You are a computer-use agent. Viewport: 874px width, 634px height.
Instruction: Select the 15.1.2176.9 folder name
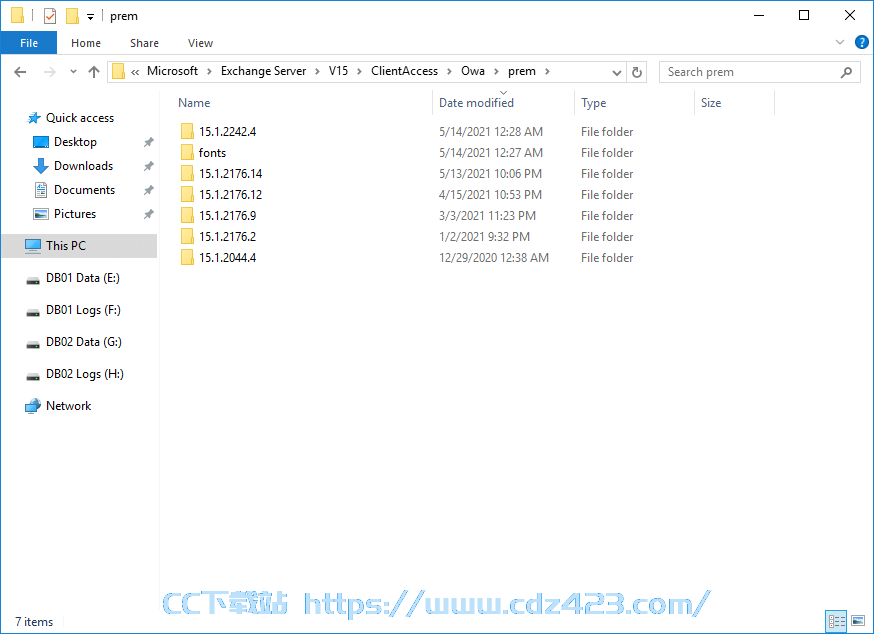click(x=227, y=216)
